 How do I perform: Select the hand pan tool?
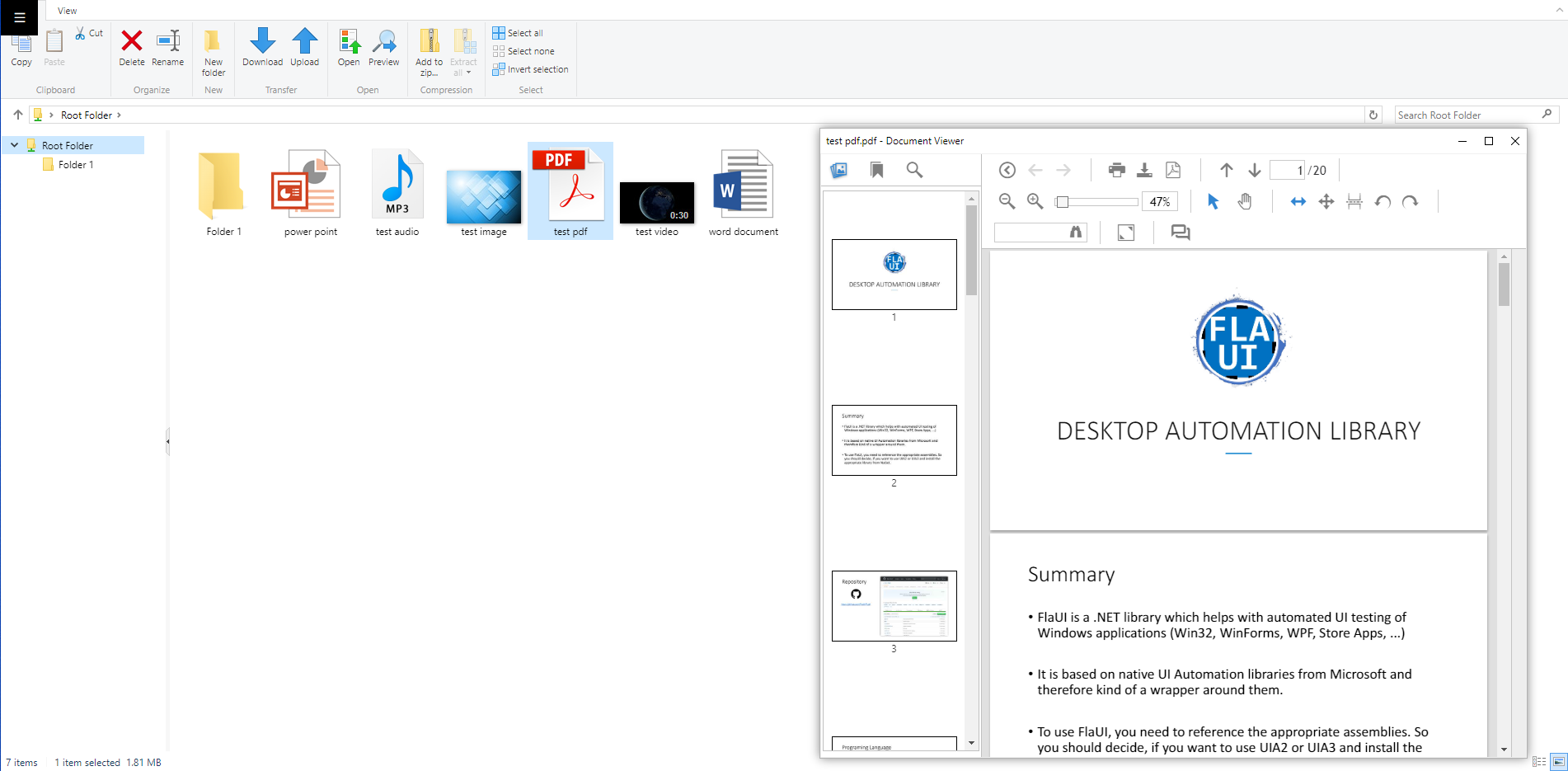click(x=1245, y=201)
